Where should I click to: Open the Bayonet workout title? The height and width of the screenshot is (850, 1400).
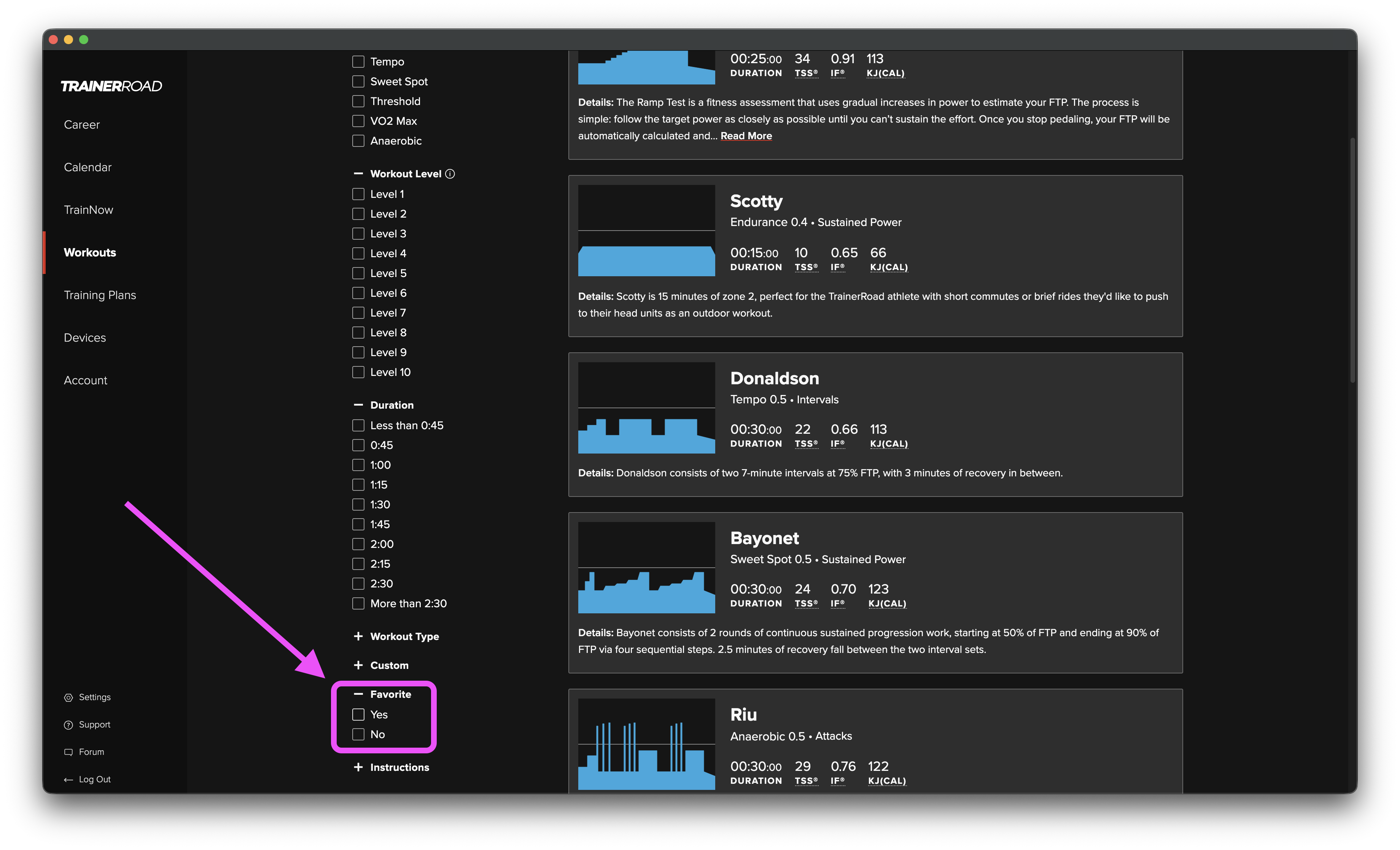764,538
